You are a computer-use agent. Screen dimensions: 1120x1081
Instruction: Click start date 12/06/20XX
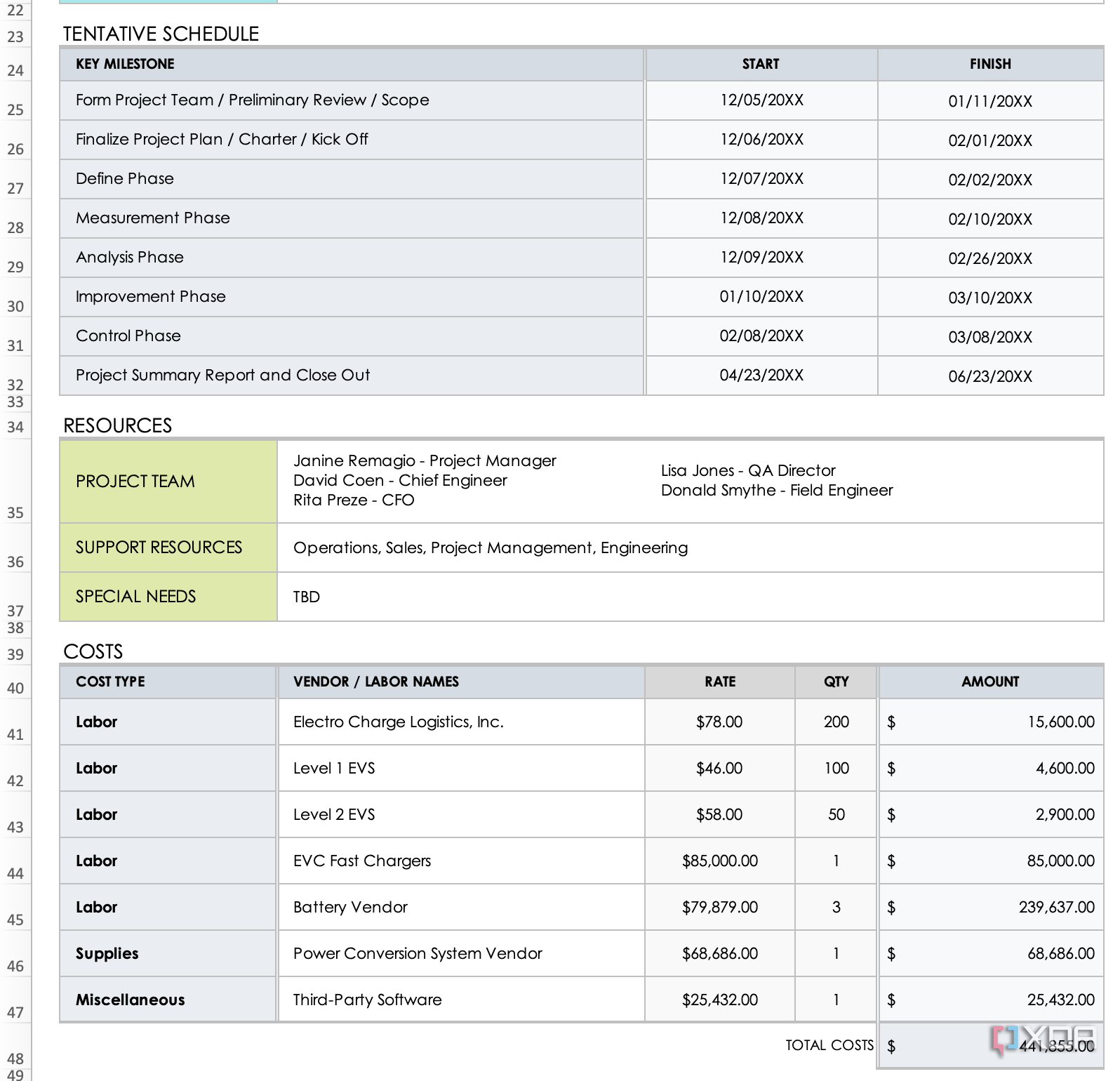pyautogui.click(x=761, y=140)
